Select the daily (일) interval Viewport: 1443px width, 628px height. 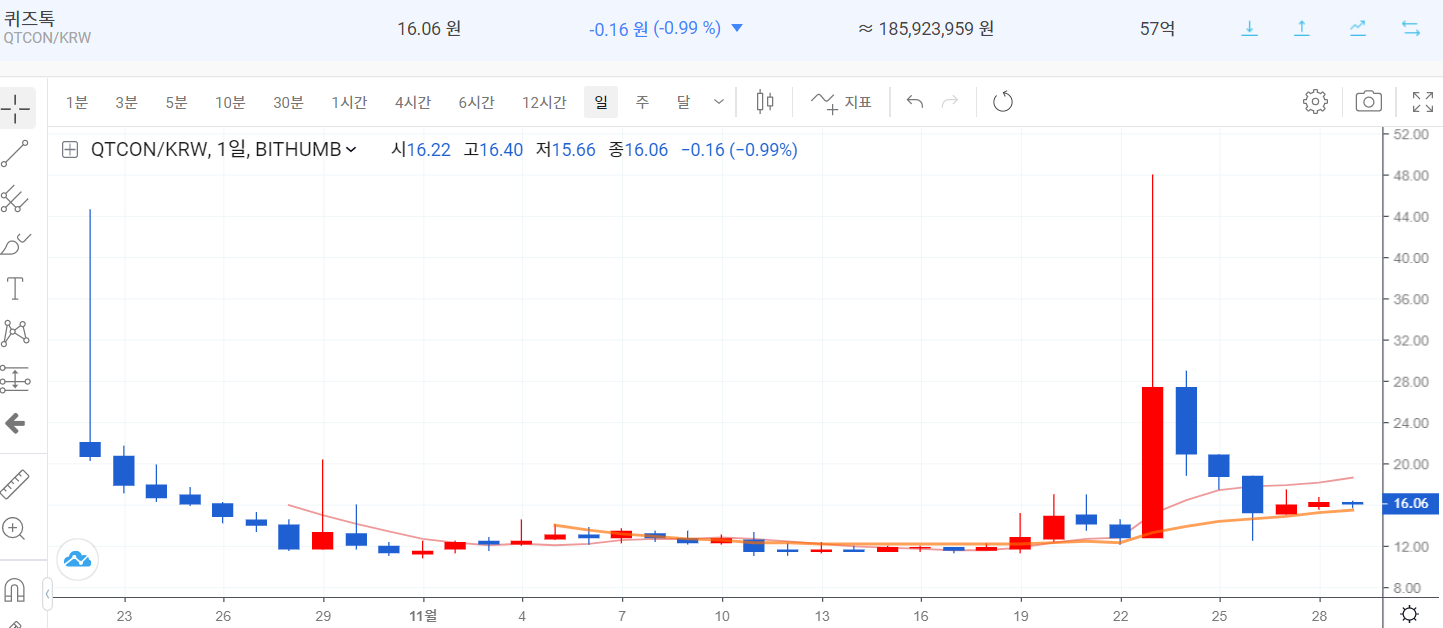click(x=601, y=102)
